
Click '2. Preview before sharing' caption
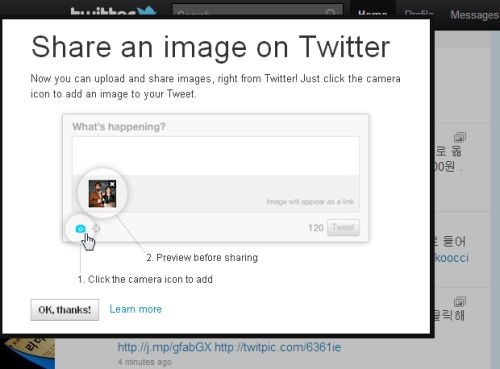[x=202, y=258]
